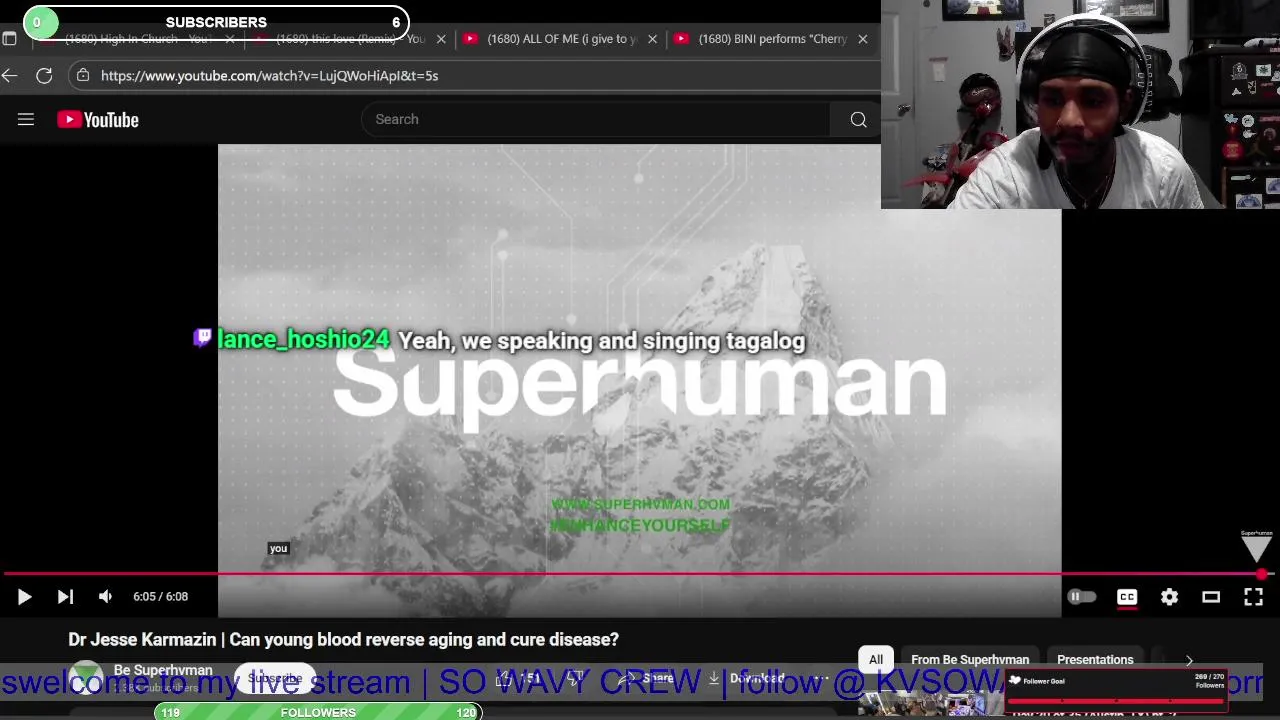The height and width of the screenshot is (720, 1280).
Task: Share the video
Action: 648,678
